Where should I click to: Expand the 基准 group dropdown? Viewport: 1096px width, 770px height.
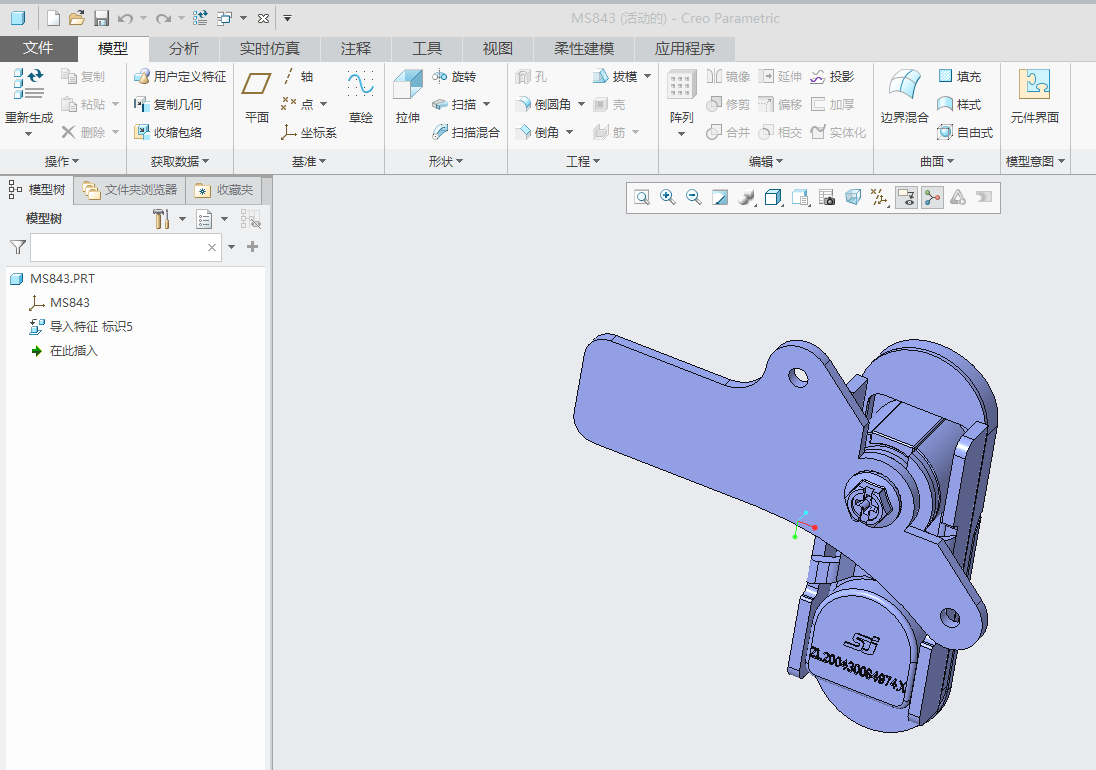(309, 161)
